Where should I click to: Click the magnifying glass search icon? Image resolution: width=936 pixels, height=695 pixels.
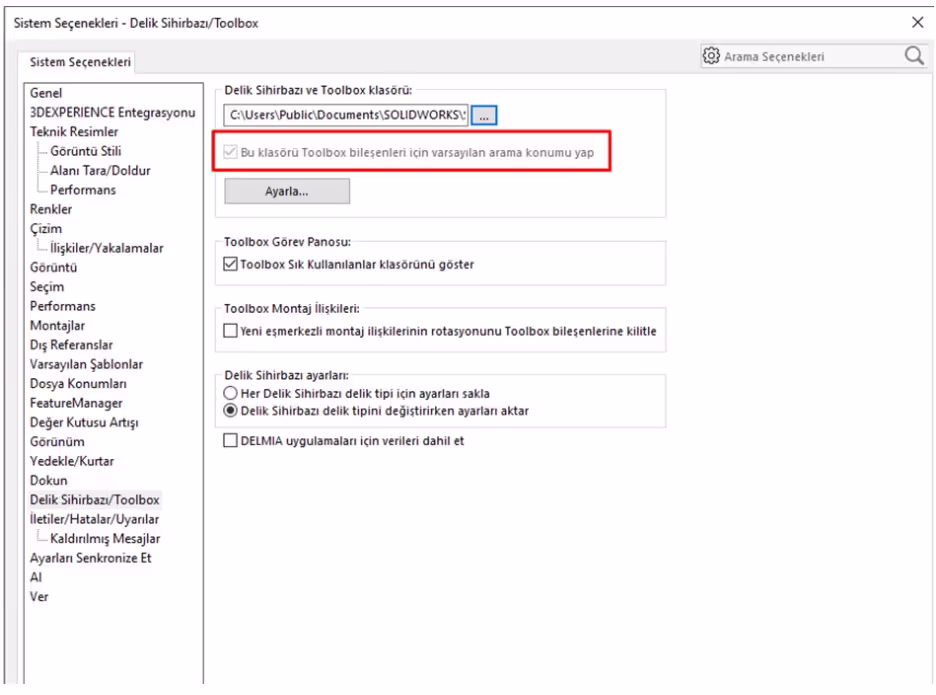click(914, 56)
